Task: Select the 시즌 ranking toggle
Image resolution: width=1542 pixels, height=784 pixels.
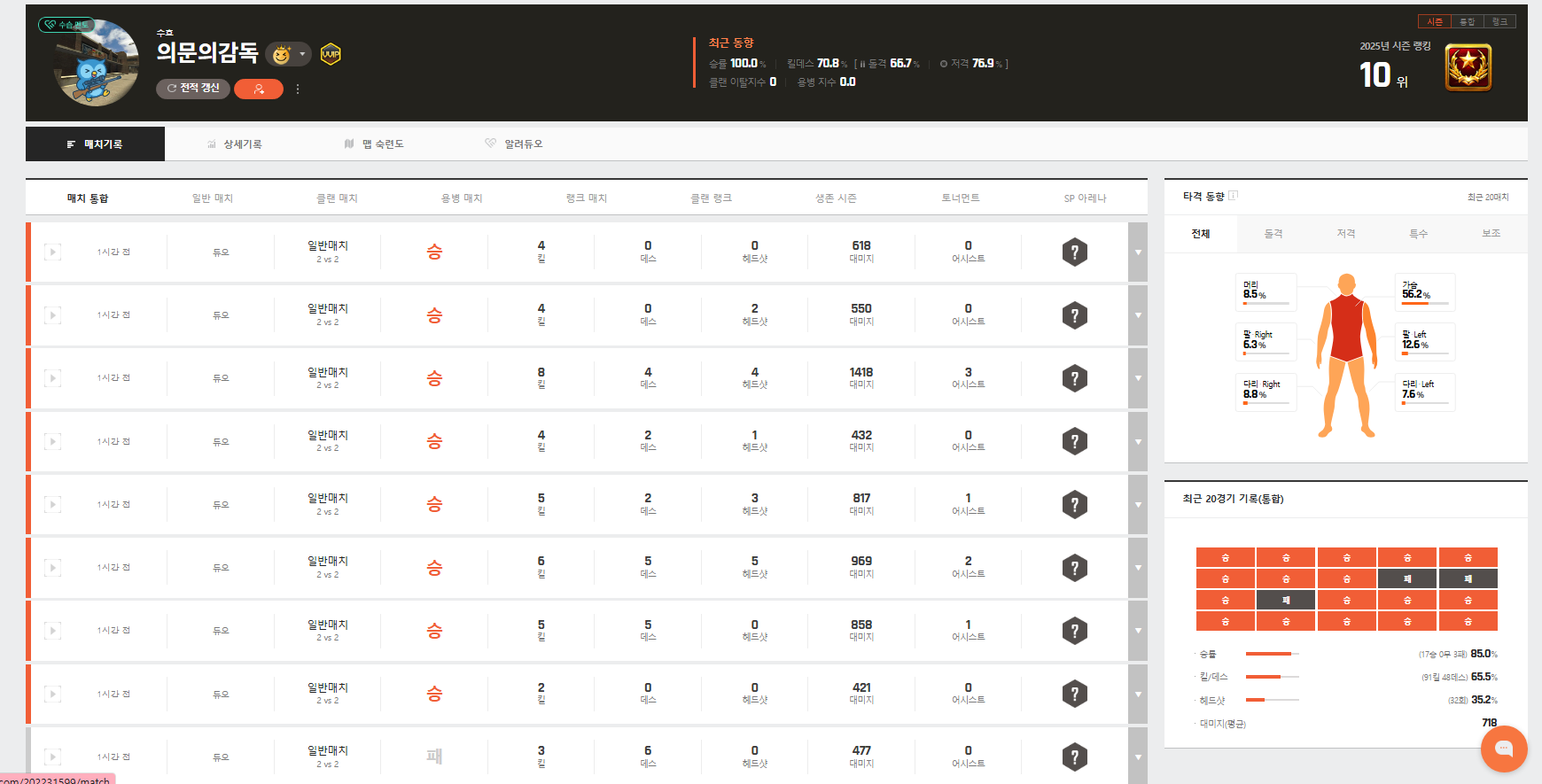Action: [x=1435, y=21]
